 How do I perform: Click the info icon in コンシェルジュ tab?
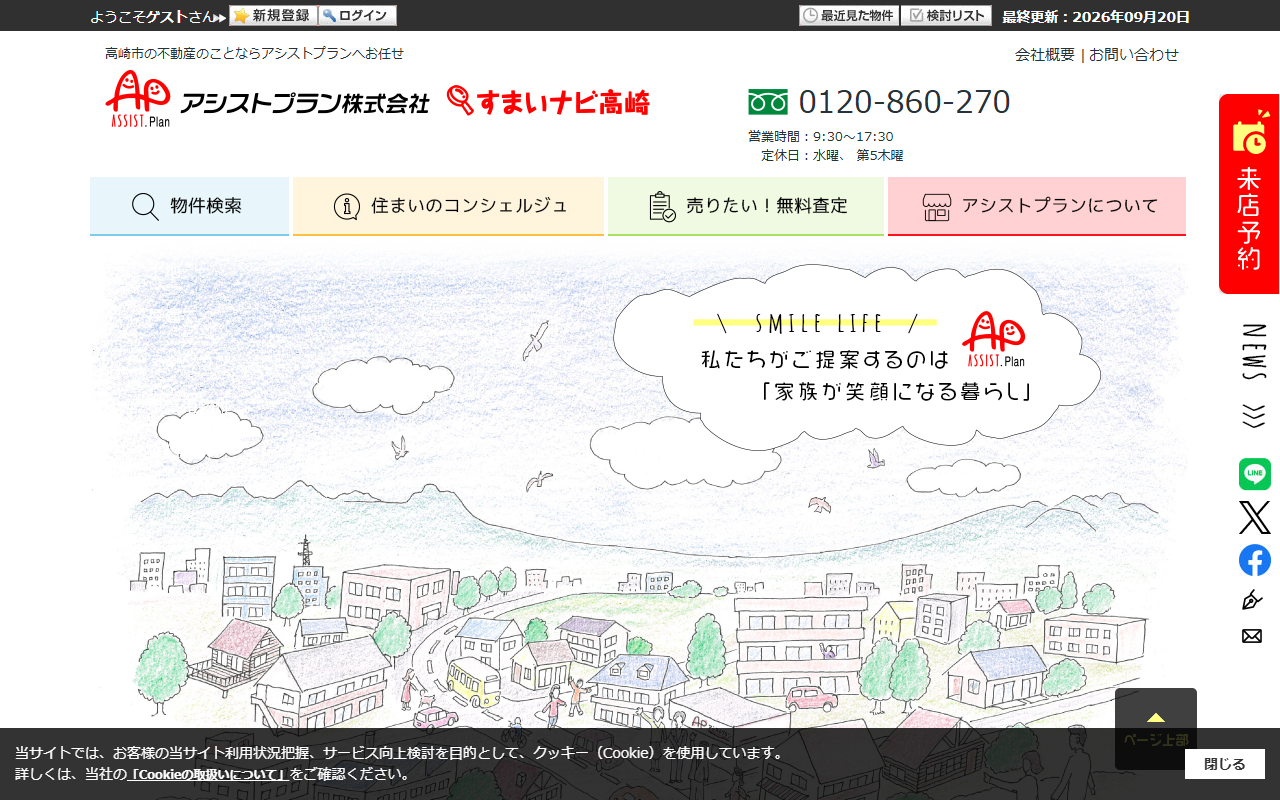347,207
